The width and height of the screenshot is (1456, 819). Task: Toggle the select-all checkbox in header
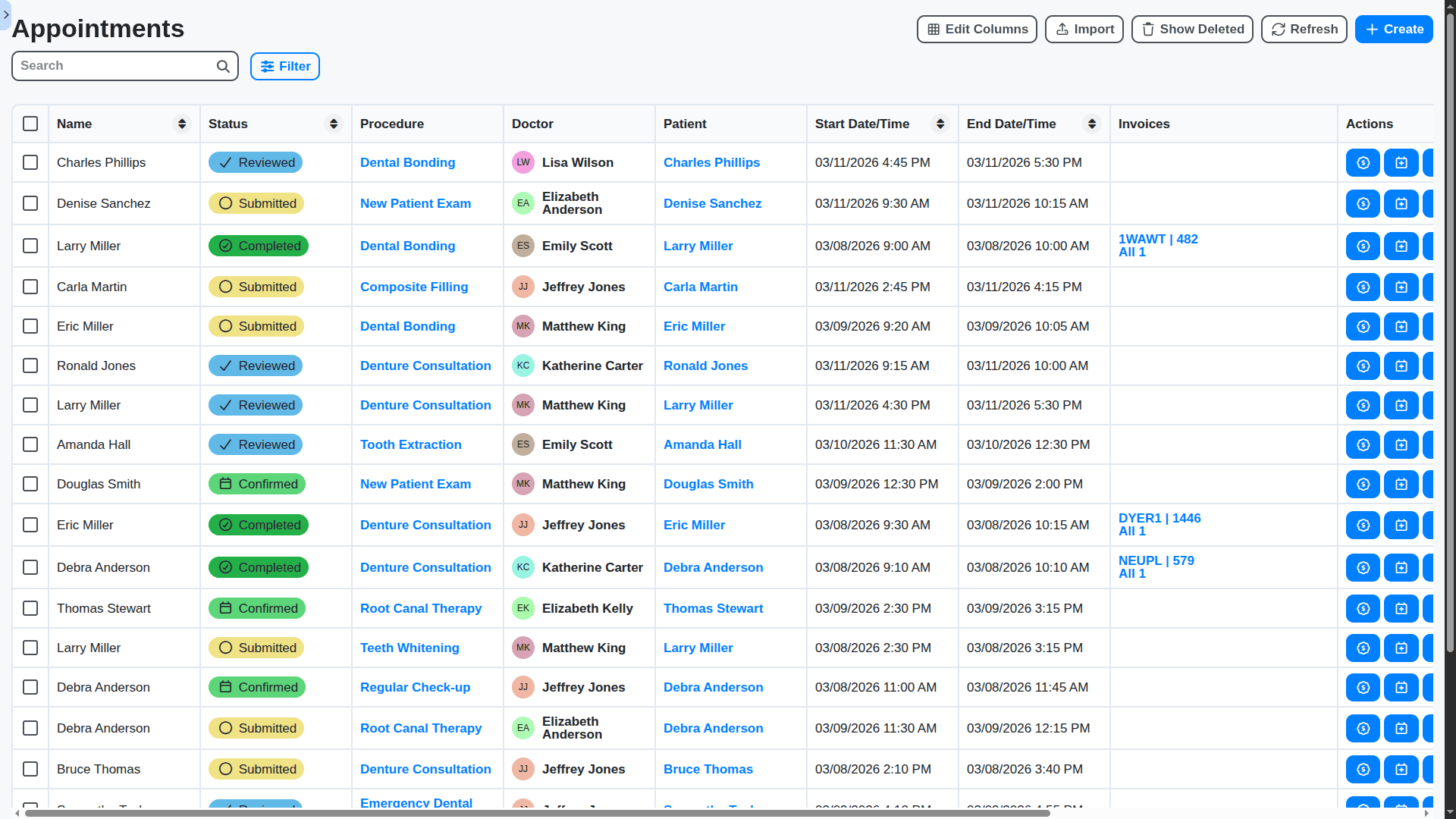(30, 124)
